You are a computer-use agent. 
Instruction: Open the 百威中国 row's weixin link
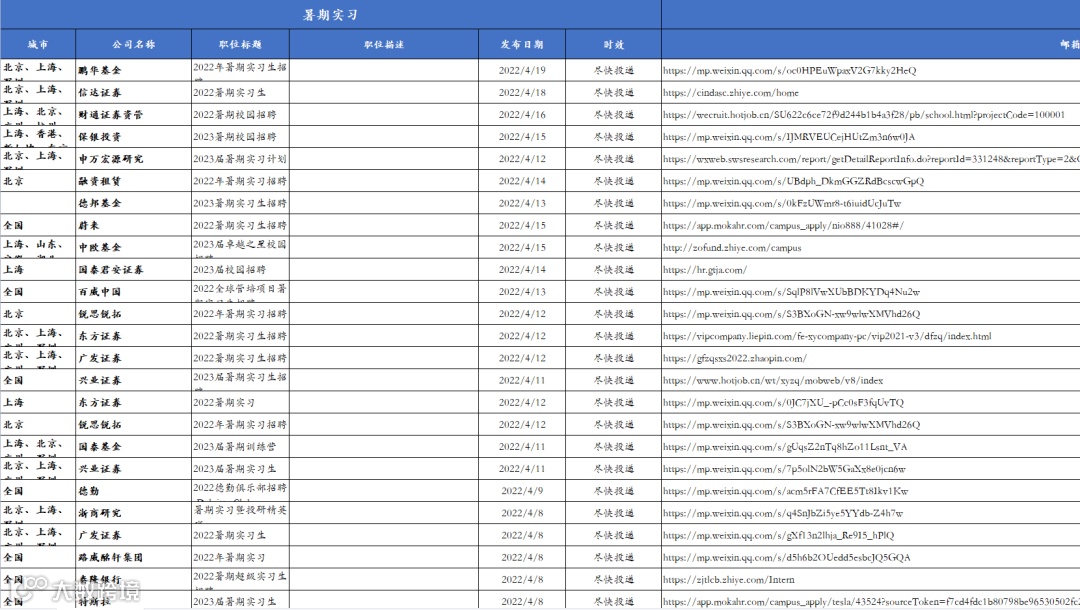pos(791,292)
